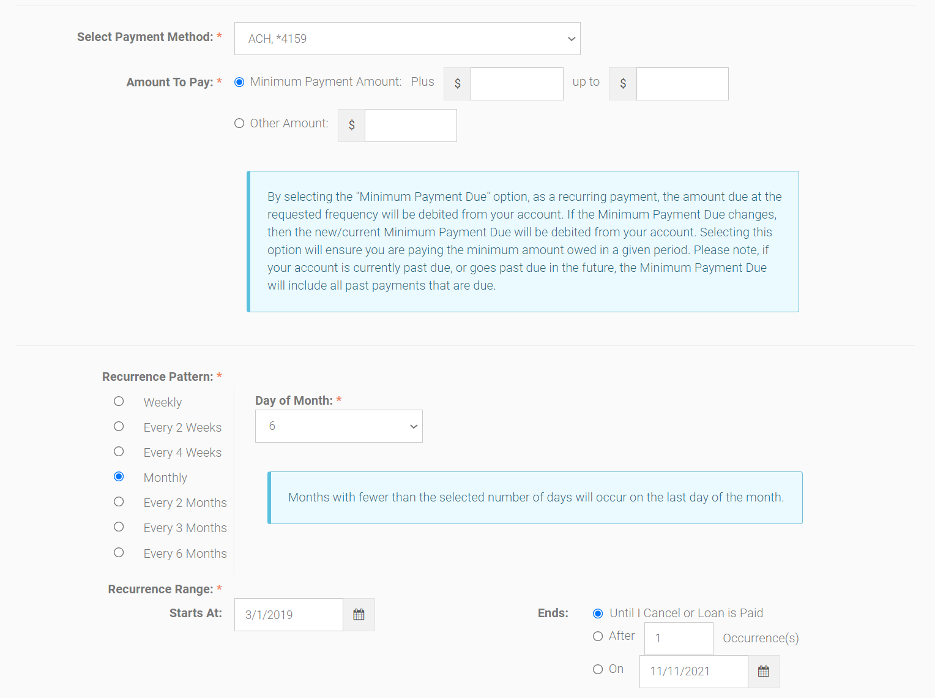
Task: Click the up to dollar amount field
Action: (x=682, y=84)
